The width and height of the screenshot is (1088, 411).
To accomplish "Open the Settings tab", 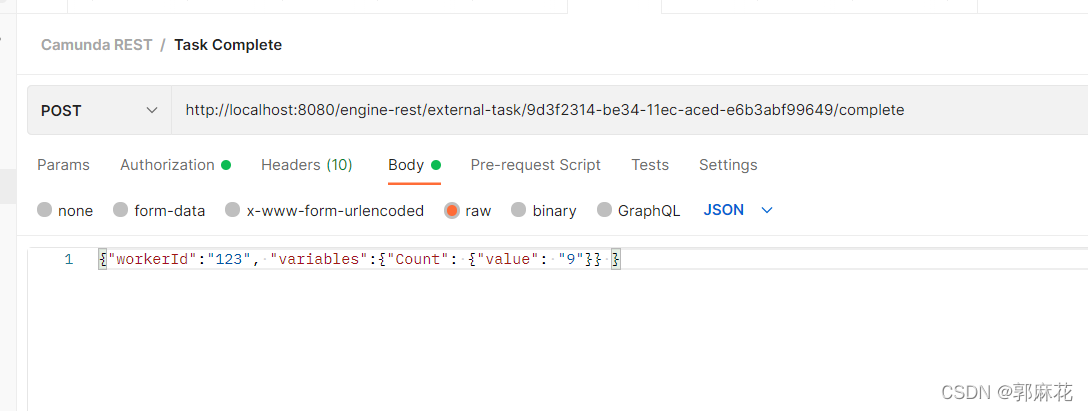I will coord(728,165).
